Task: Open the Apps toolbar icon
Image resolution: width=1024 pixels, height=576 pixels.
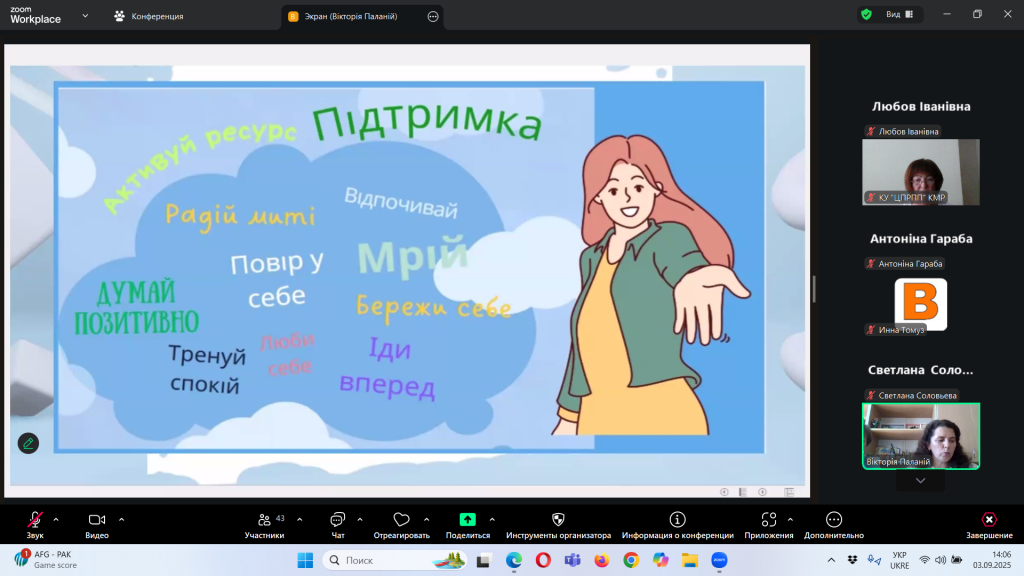Action: pyautogui.click(x=768, y=520)
